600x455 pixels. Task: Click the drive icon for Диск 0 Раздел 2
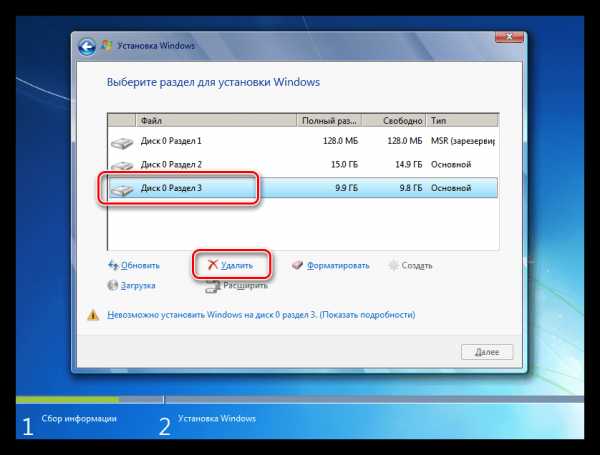[x=122, y=165]
